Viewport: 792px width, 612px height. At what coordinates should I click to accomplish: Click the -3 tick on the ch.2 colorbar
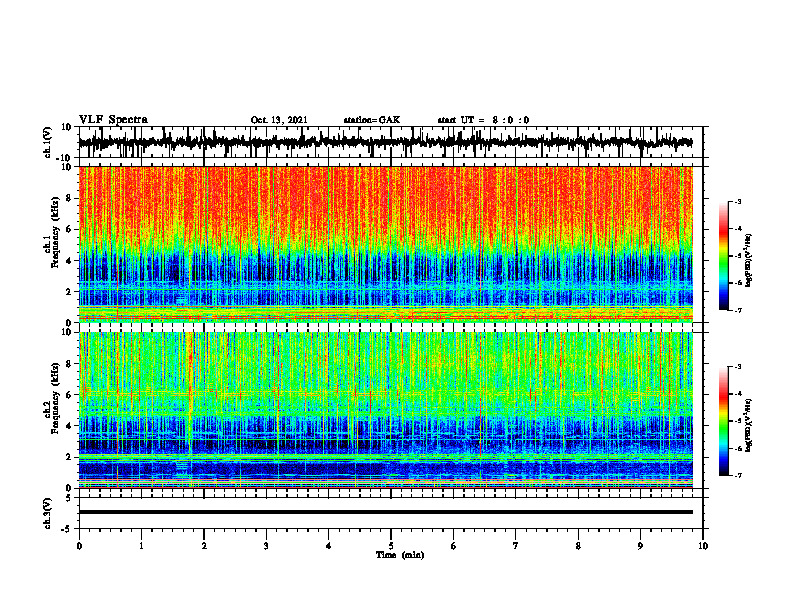click(738, 367)
